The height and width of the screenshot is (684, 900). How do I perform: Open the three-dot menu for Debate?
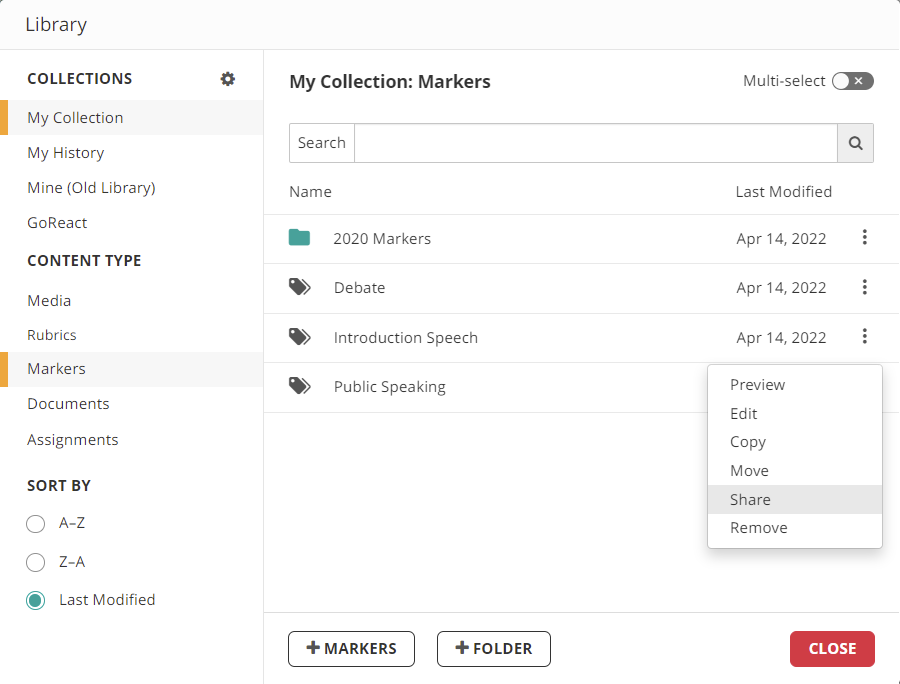point(864,287)
